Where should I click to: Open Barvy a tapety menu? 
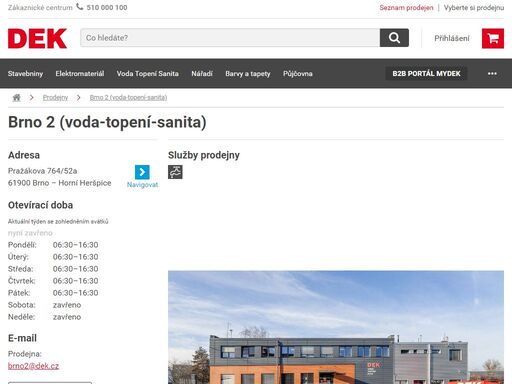pos(248,74)
